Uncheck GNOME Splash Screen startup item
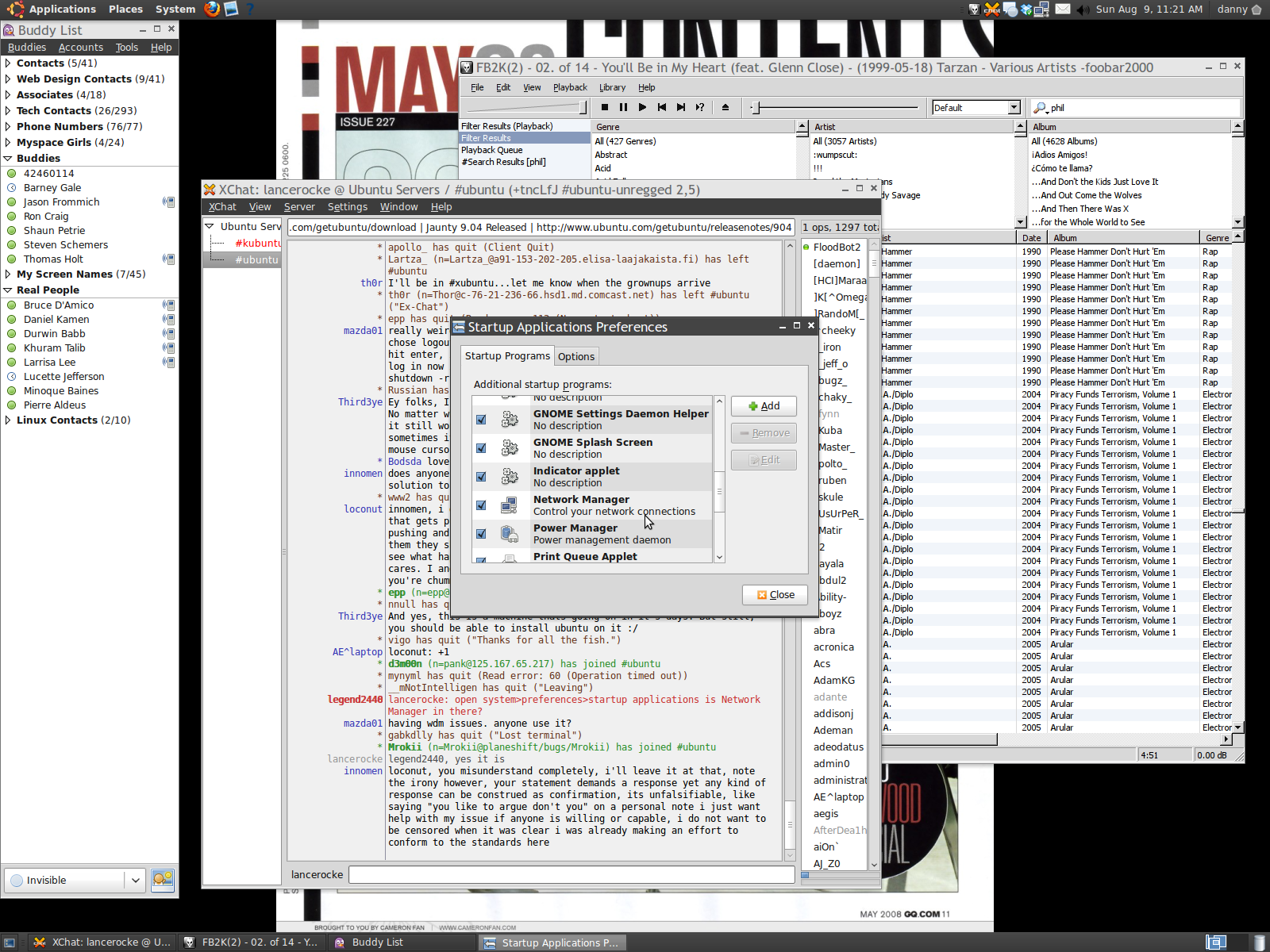The image size is (1270, 952). tap(481, 448)
